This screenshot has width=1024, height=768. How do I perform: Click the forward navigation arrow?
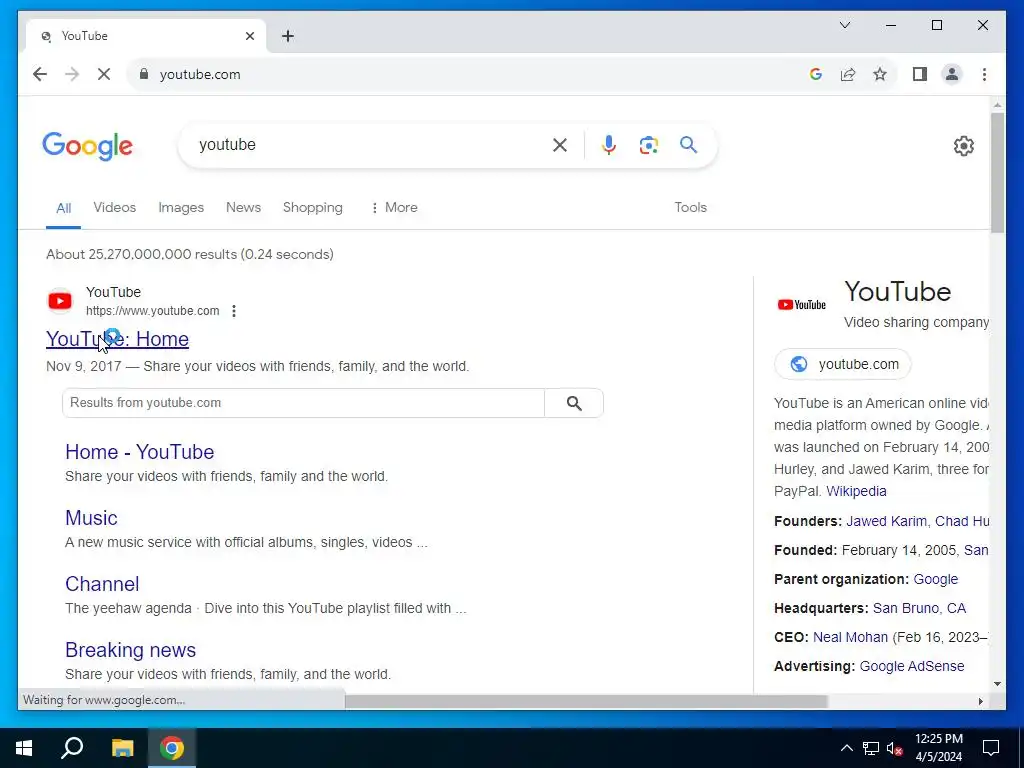[72, 74]
